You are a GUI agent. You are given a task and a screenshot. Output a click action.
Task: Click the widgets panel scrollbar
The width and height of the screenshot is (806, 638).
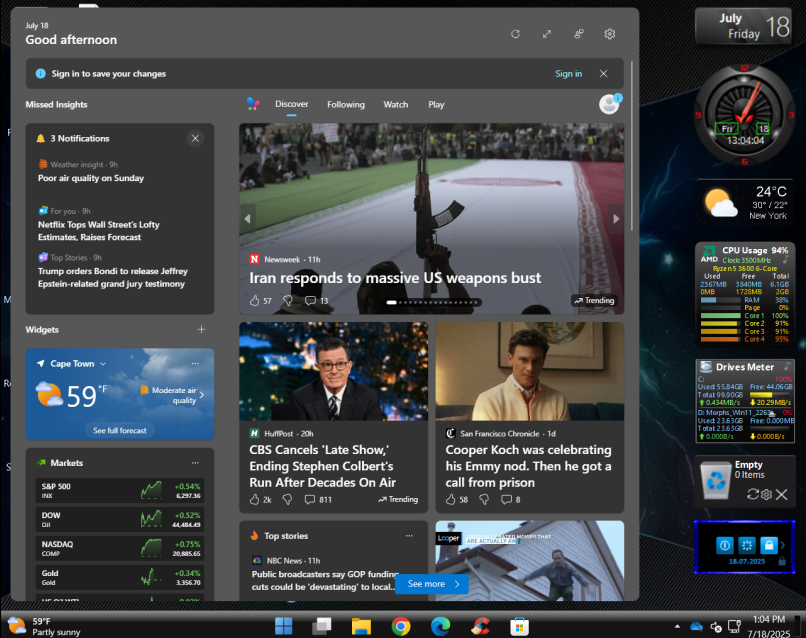[x=632, y=145]
